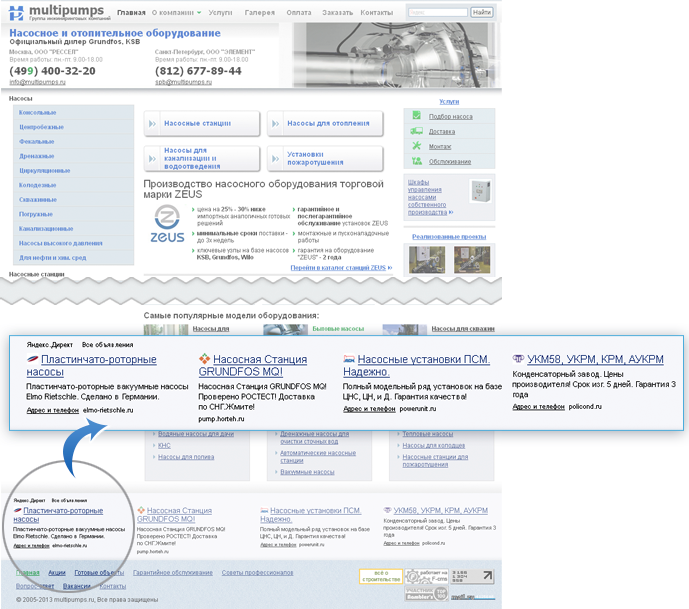689x609 pixels.
Task: Click the ZEUS brand logo
Action: pyautogui.click(x=167, y=224)
